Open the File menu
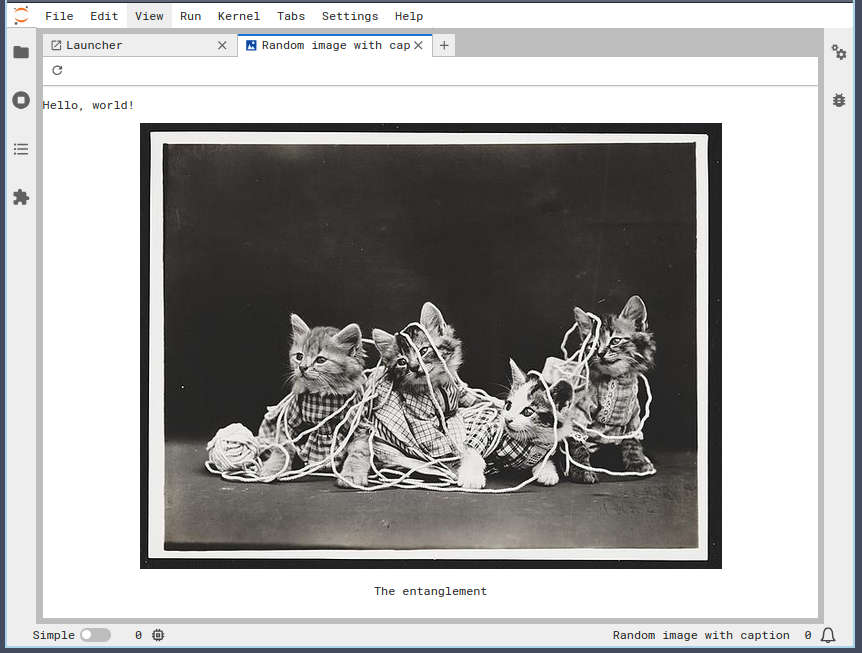The image size is (862, 653). 59,16
